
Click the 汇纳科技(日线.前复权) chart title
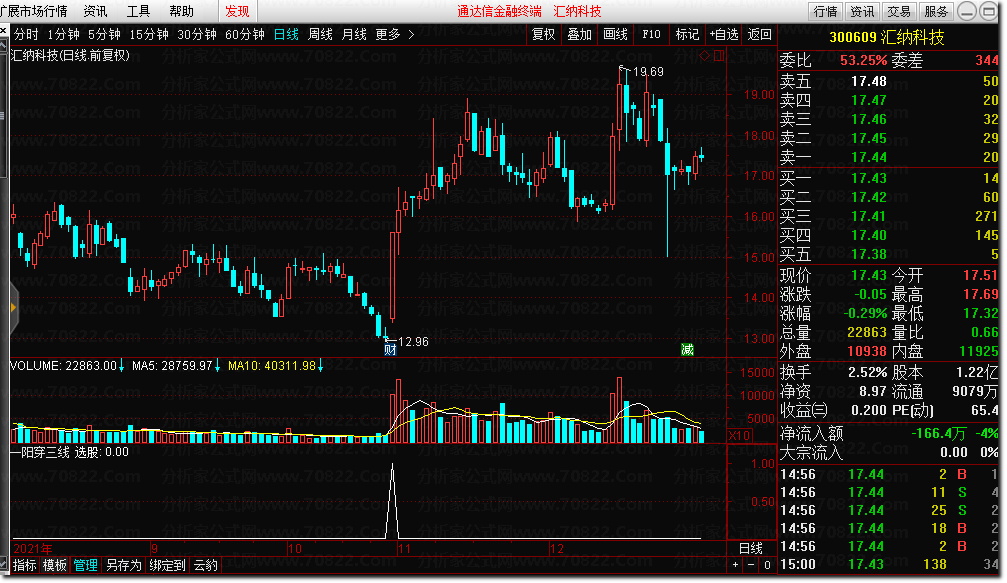coord(71,56)
